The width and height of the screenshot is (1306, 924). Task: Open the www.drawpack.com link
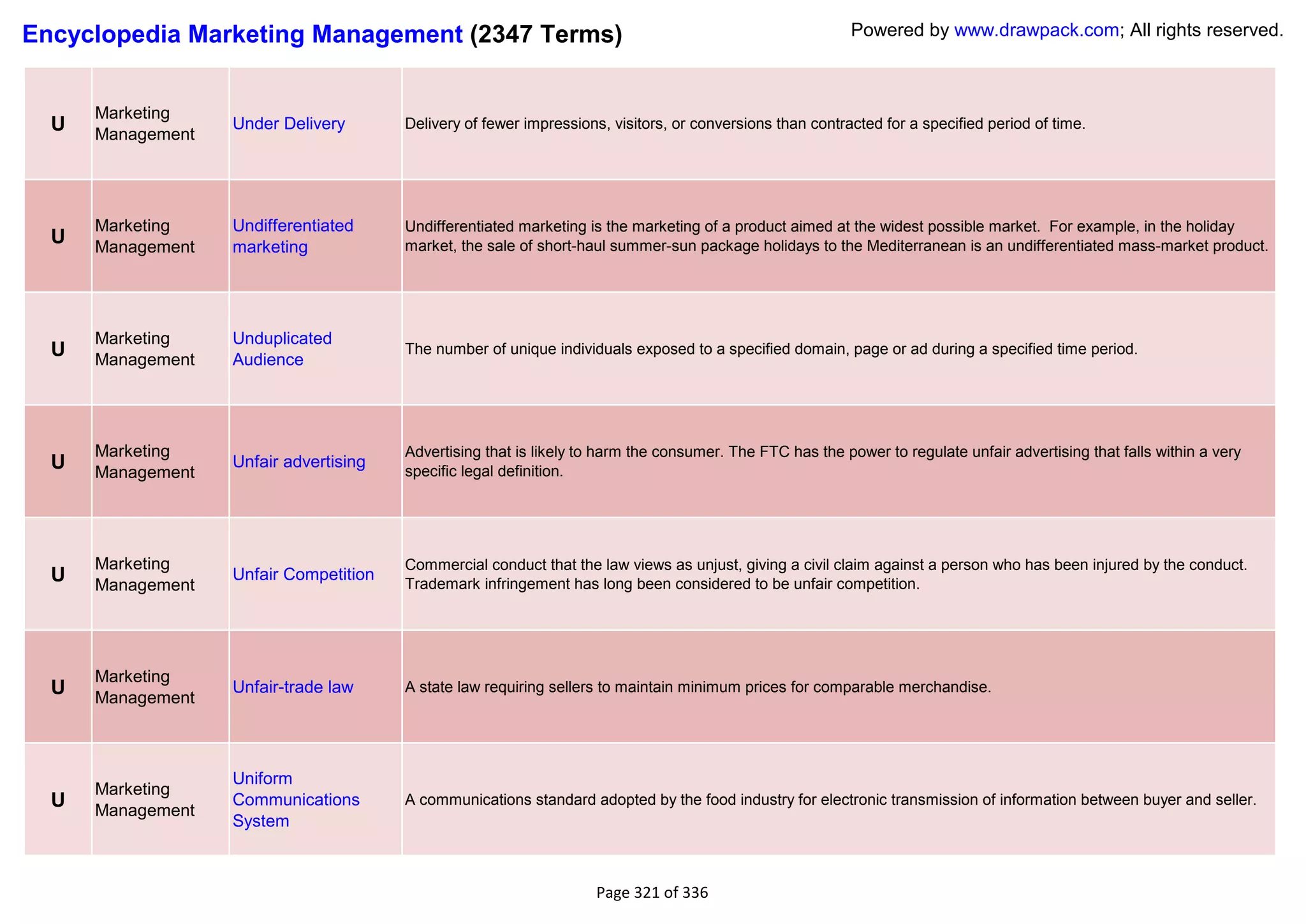click(x=1036, y=30)
